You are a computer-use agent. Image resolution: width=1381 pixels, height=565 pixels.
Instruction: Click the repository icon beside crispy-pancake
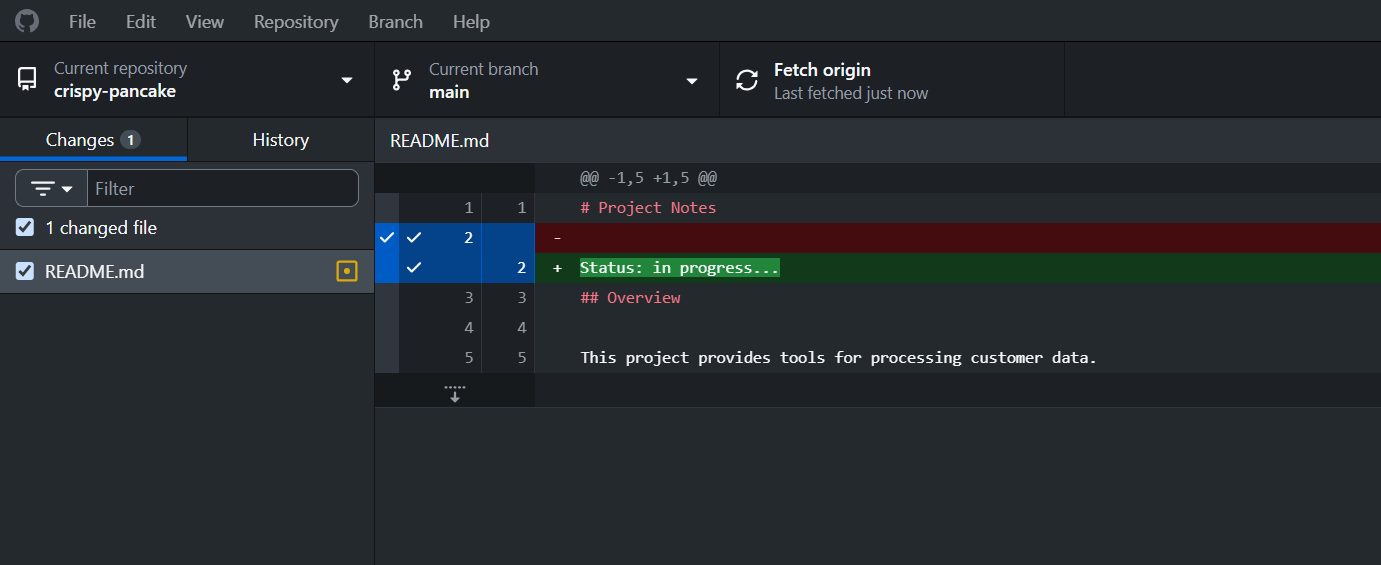27,80
